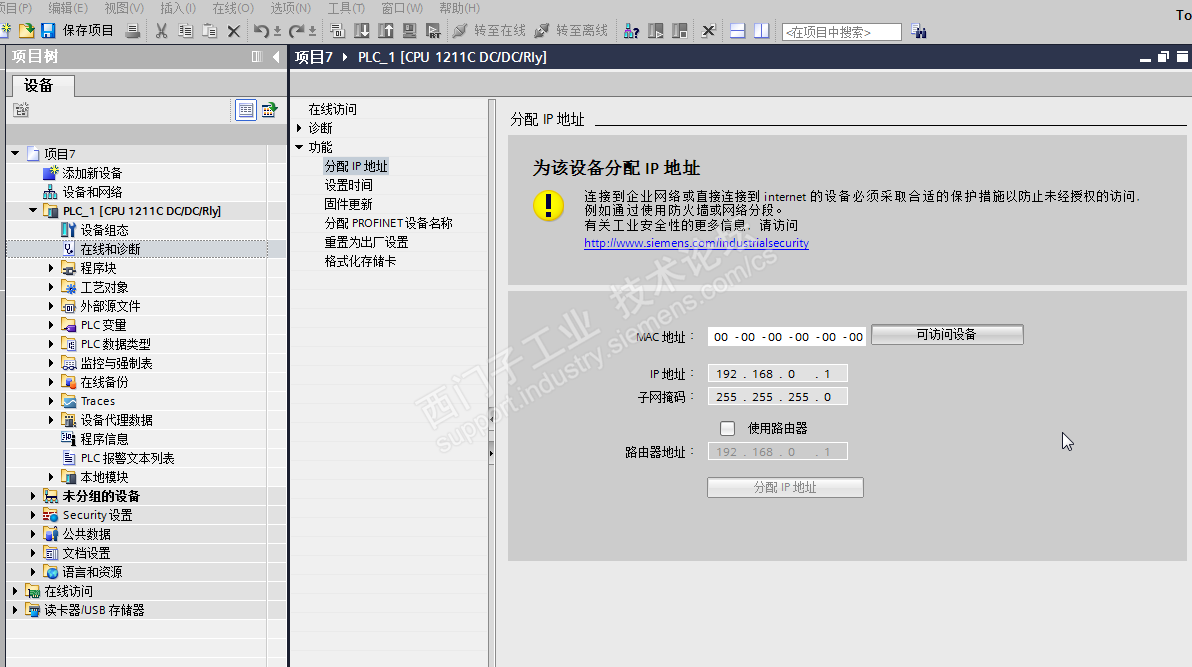Split the editor space vertically
Viewport: 1192px width, 667px height.
(762, 31)
